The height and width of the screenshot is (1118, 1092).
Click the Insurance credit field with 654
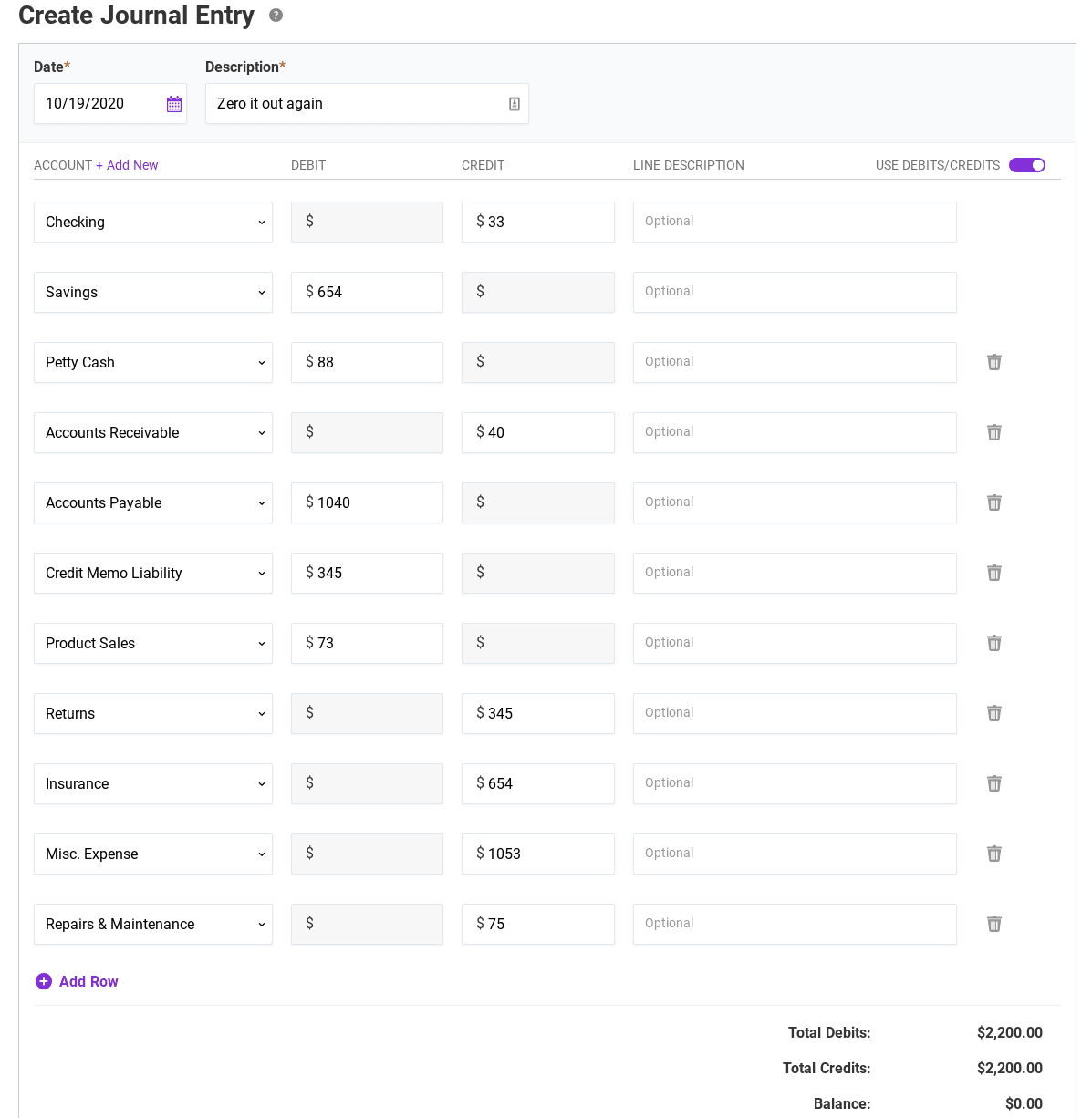pos(538,784)
